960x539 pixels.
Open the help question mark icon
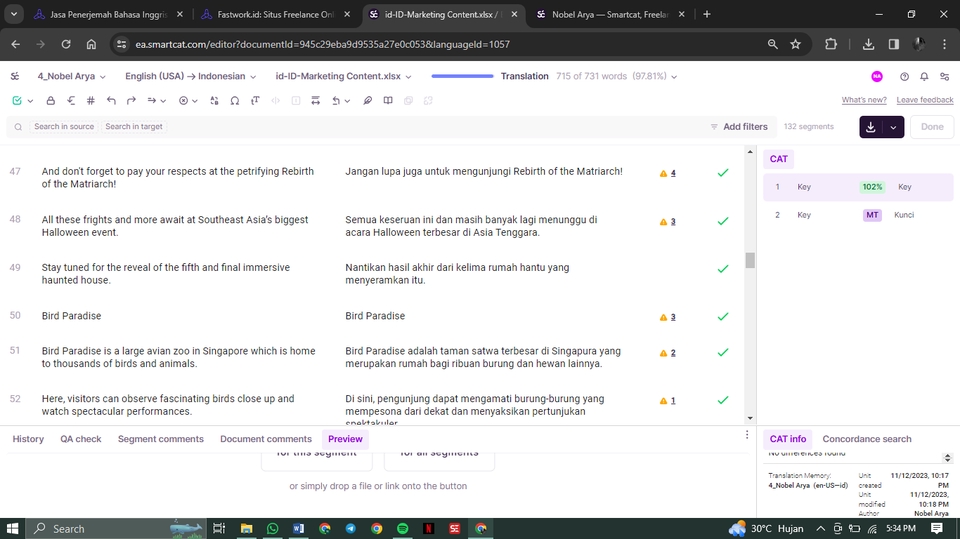(904, 77)
